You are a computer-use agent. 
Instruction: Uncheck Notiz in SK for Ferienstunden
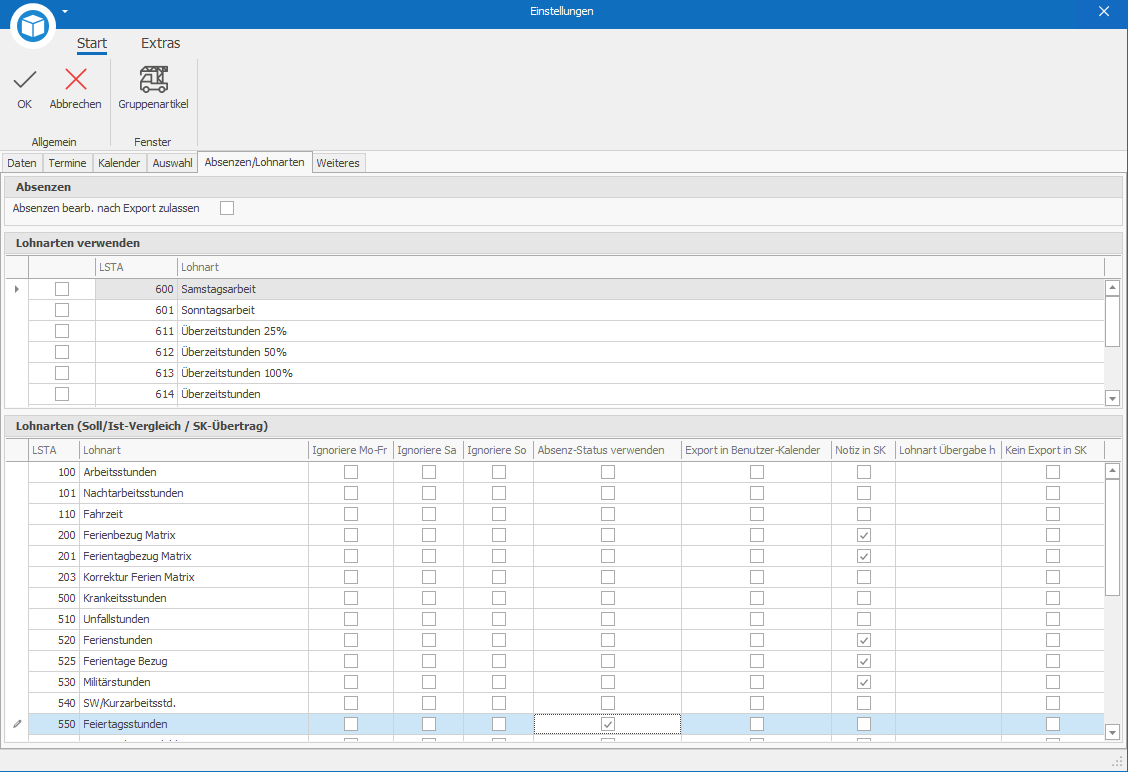[864, 640]
